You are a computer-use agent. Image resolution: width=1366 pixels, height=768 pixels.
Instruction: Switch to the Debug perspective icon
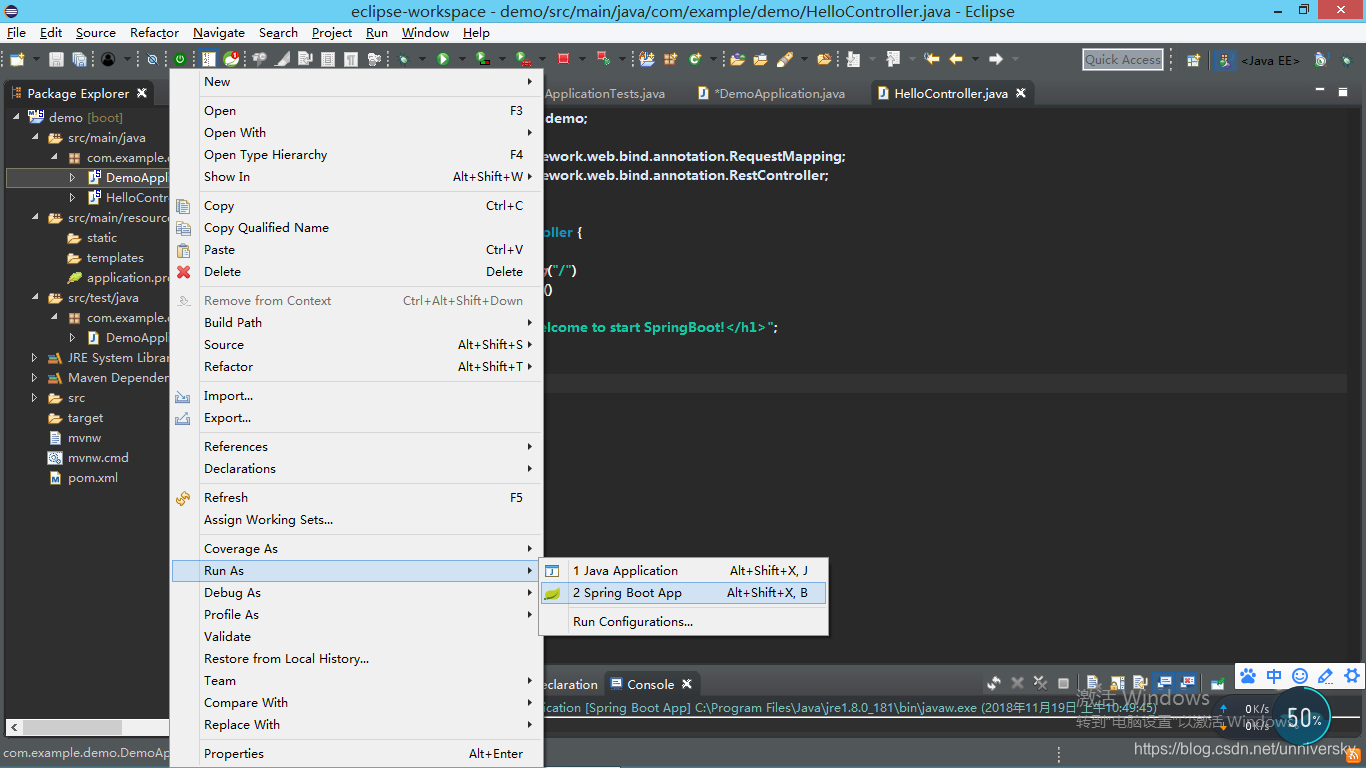tap(1347, 59)
